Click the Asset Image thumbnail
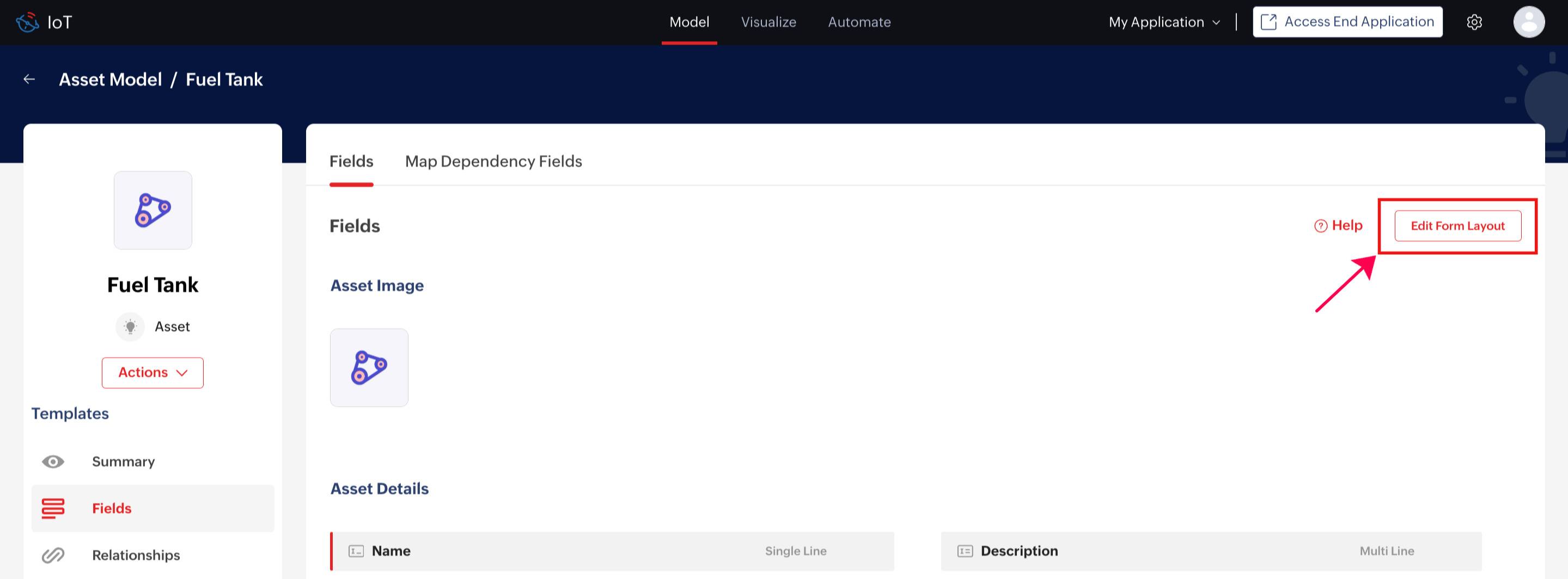1568x579 pixels. tap(369, 368)
